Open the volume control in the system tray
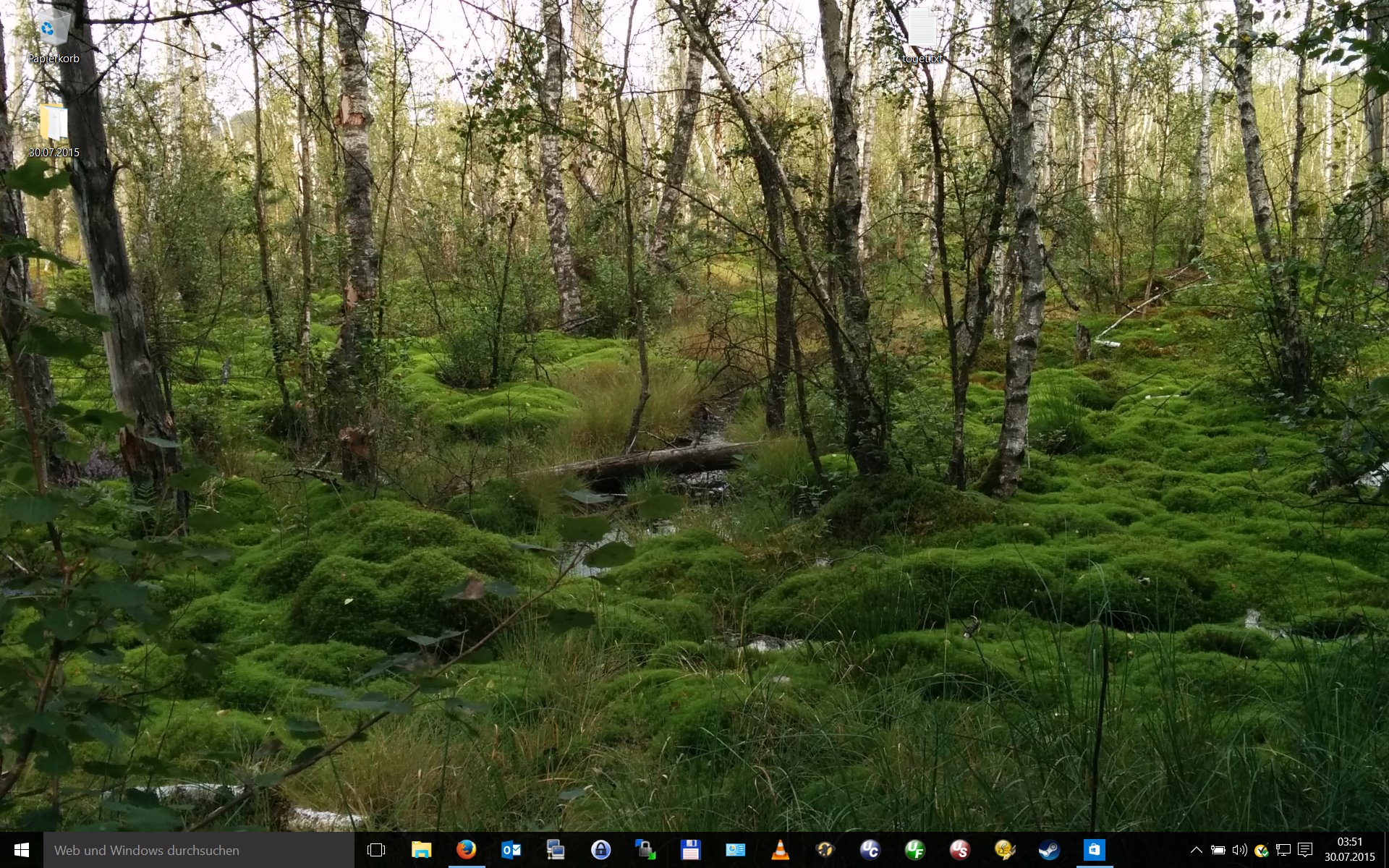 click(x=1239, y=850)
